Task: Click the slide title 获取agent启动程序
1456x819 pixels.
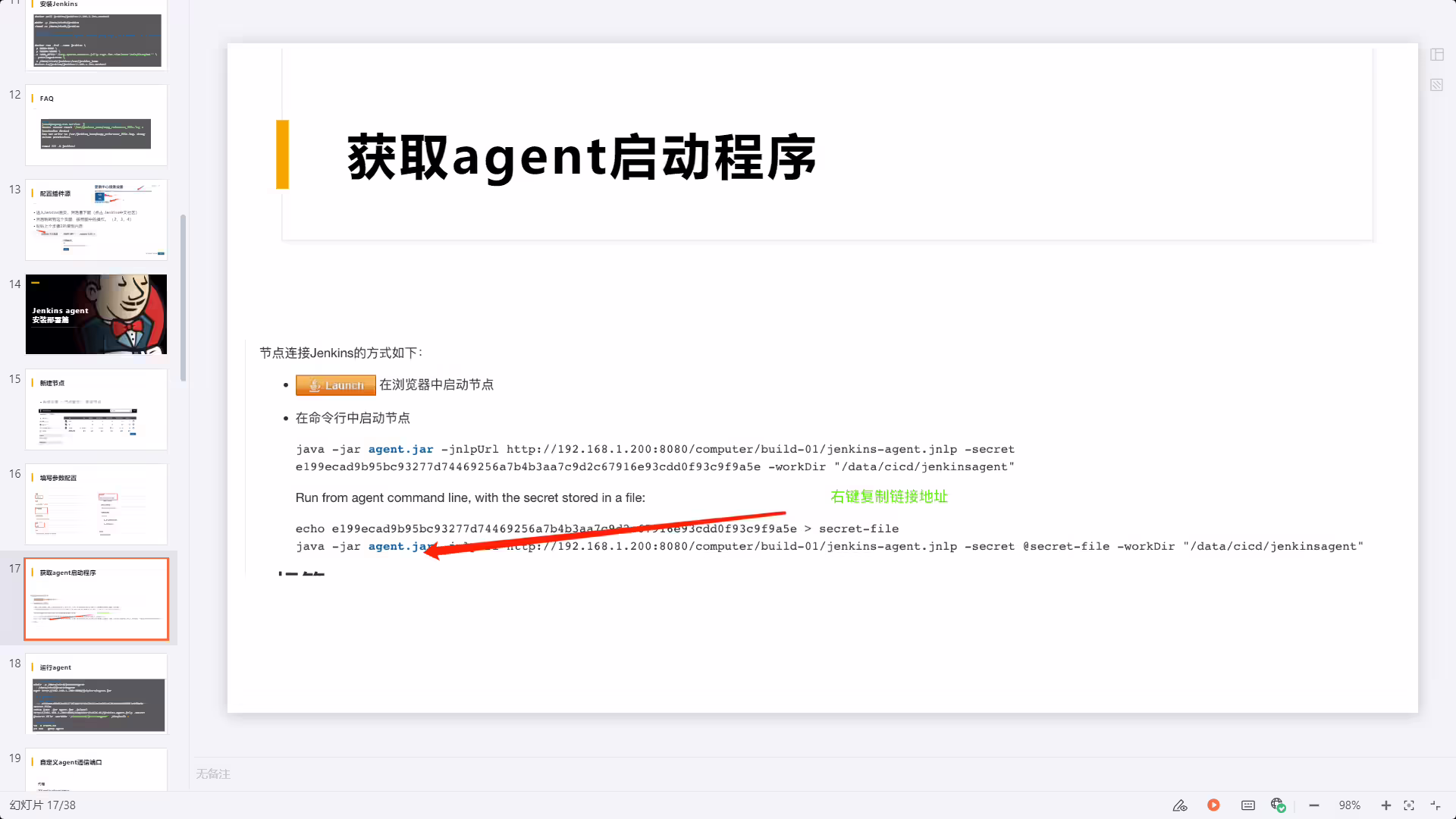Action: coord(582,158)
